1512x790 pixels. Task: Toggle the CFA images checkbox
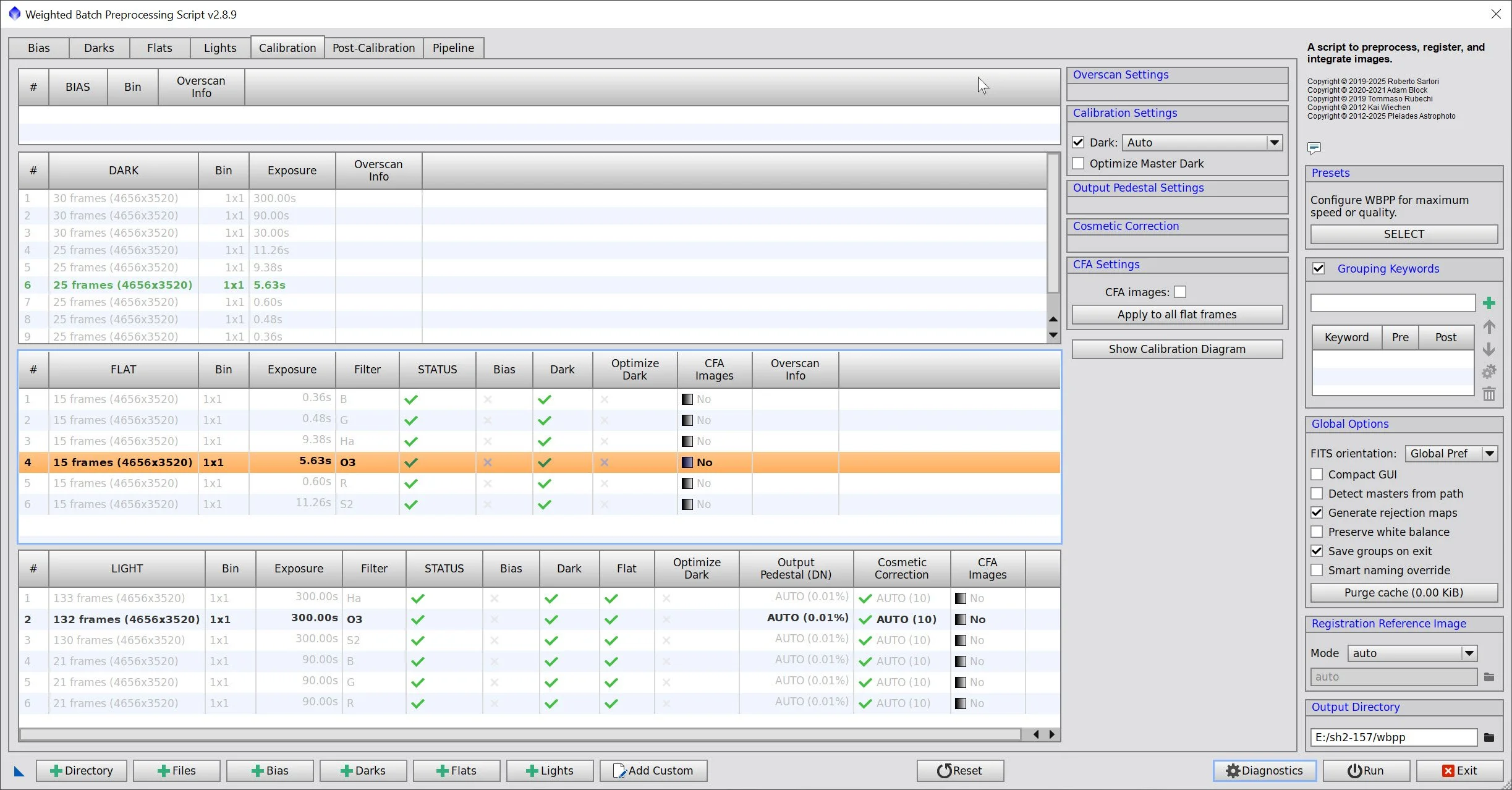tap(1180, 292)
